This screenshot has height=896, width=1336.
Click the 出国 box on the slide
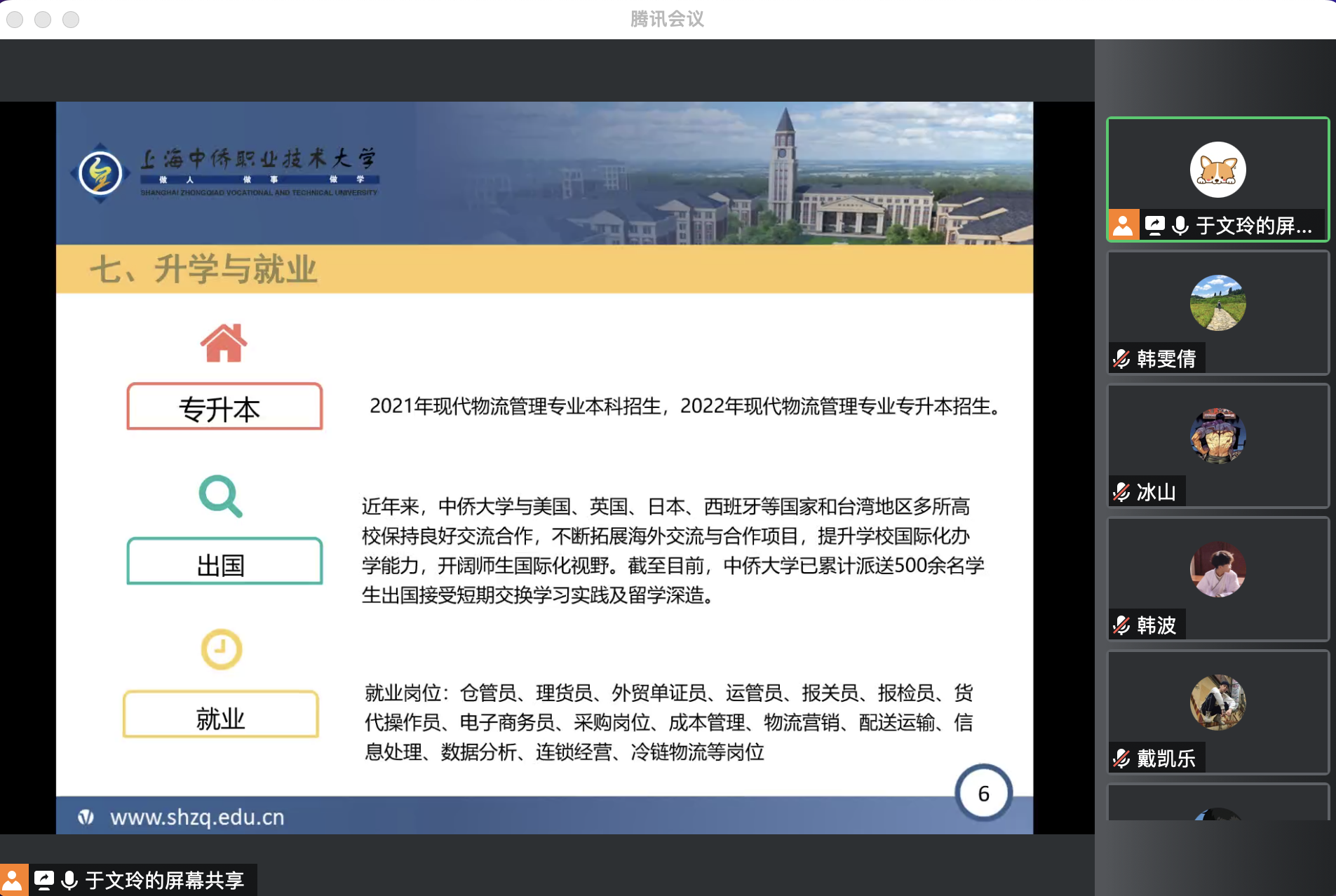224,562
